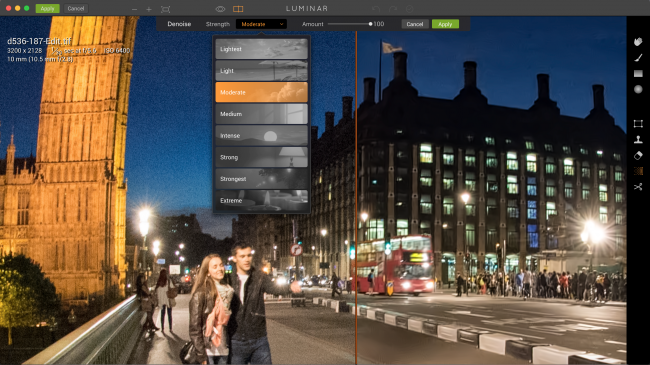The height and width of the screenshot is (365, 650).
Task: Click the scissors cut tool
Action: point(638,187)
